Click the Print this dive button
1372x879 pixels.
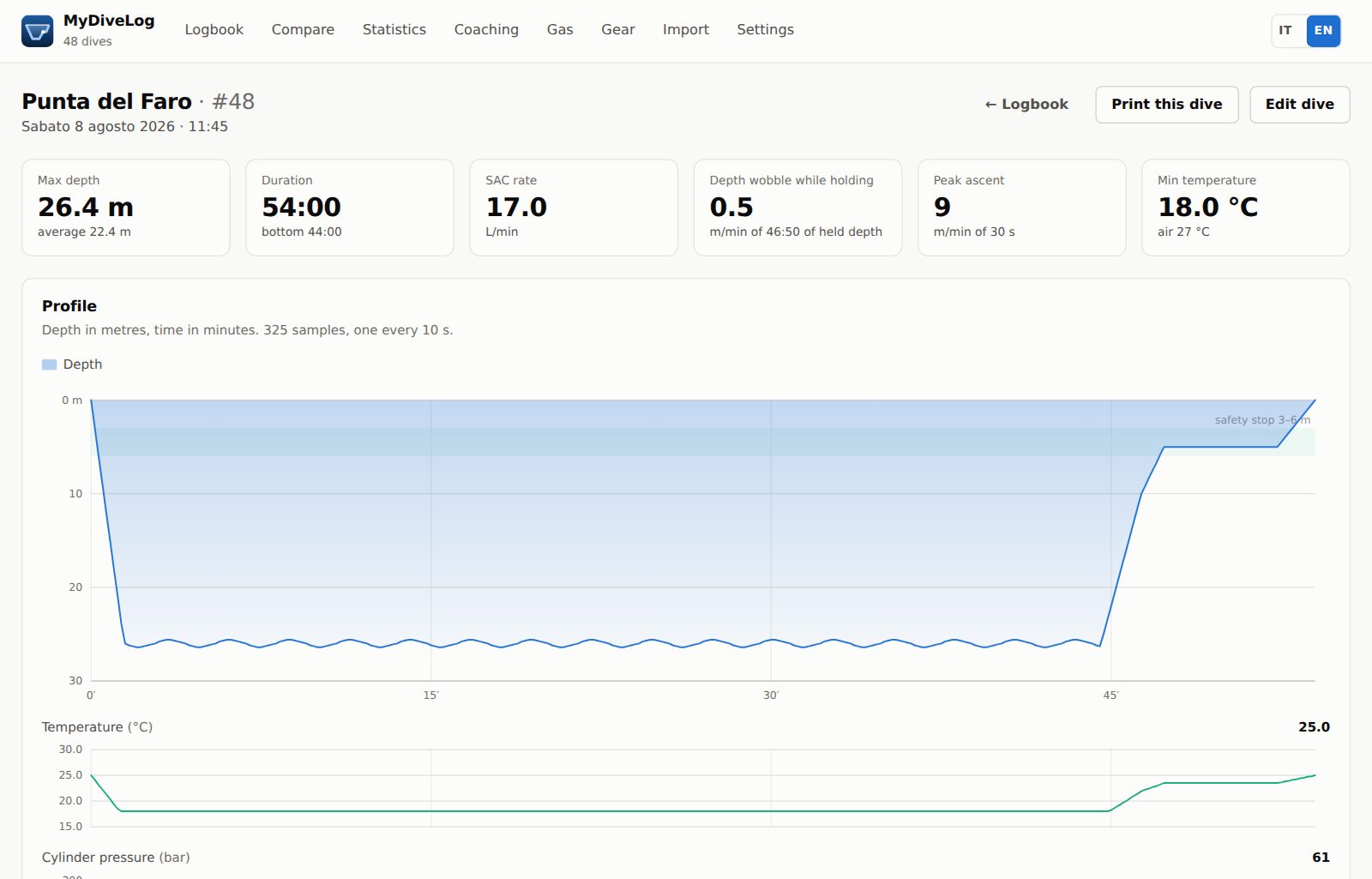(1166, 105)
